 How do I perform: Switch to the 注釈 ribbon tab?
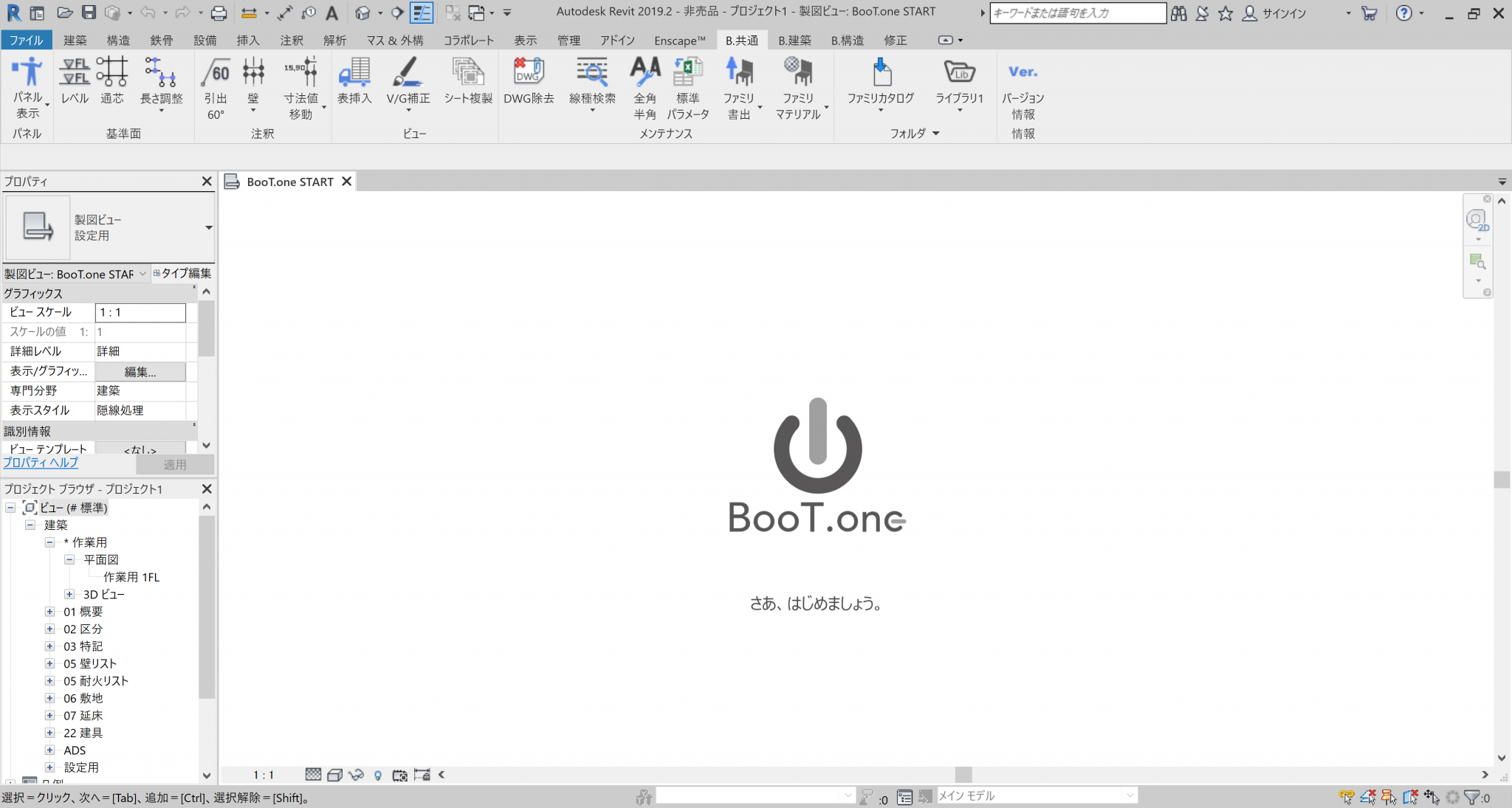click(292, 40)
